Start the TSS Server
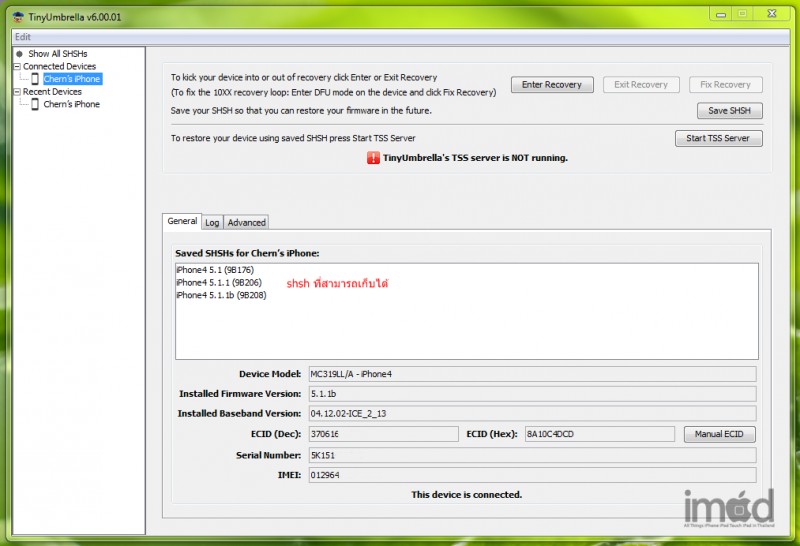The width and height of the screenshot is (800, 546). click(718, 138)
